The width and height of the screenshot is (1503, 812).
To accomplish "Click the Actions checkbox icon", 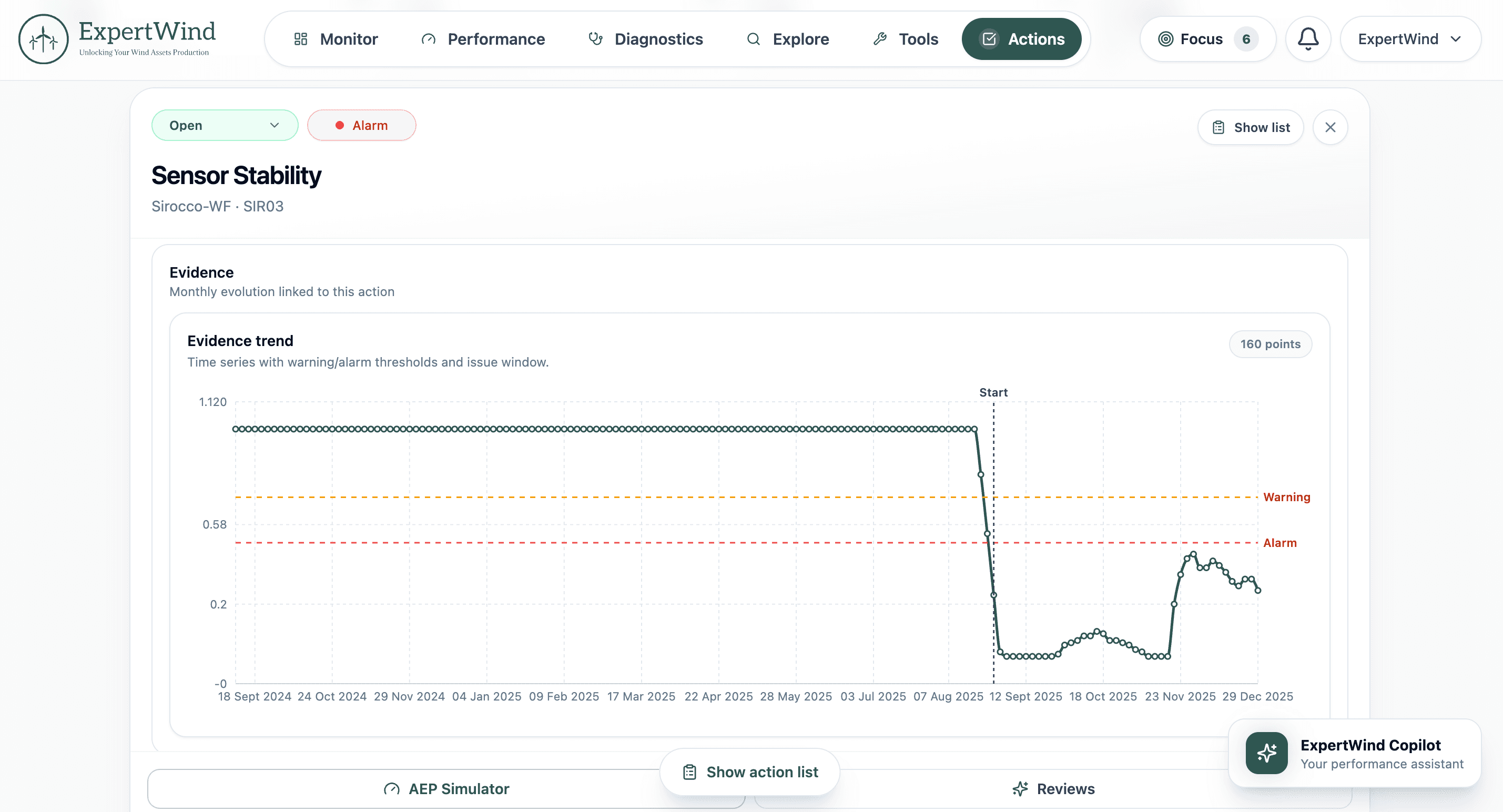I will (x=990, y=39).
